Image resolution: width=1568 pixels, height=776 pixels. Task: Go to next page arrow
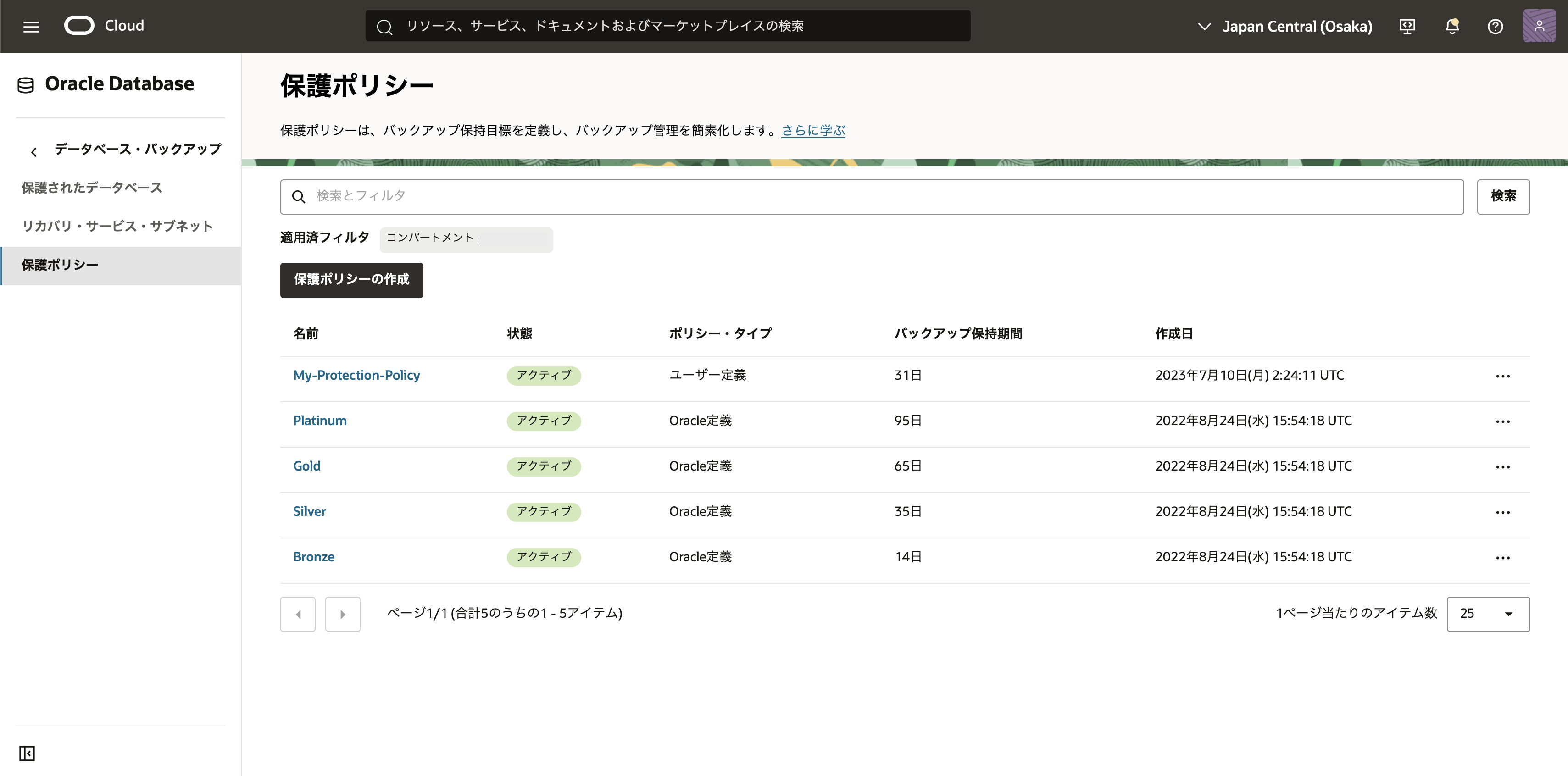point(343,614)
